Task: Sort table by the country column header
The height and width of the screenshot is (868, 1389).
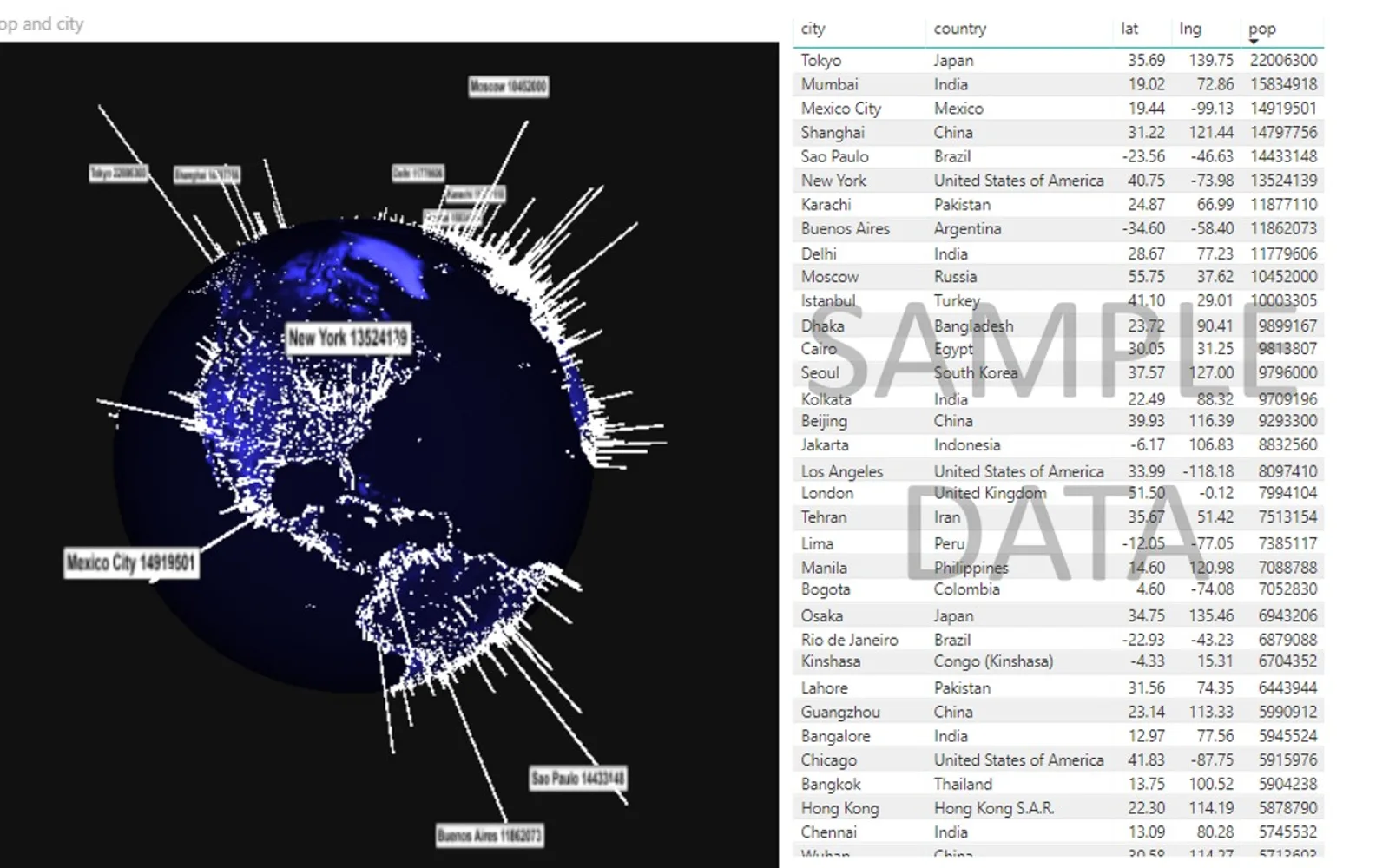Action: tap(959, 29)
